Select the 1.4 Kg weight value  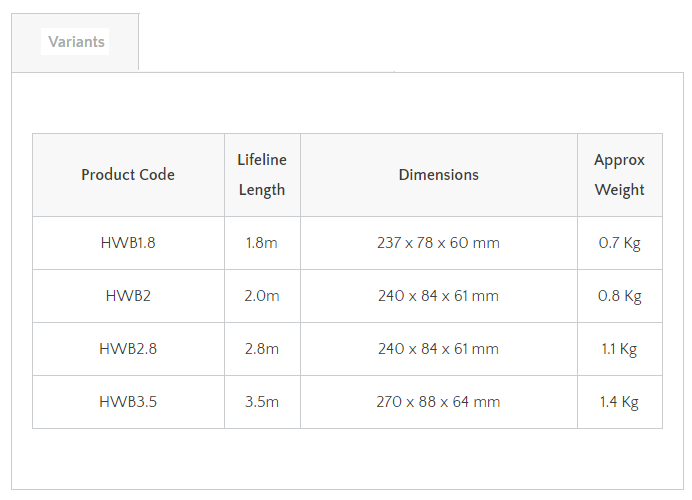tap(619, 402)
